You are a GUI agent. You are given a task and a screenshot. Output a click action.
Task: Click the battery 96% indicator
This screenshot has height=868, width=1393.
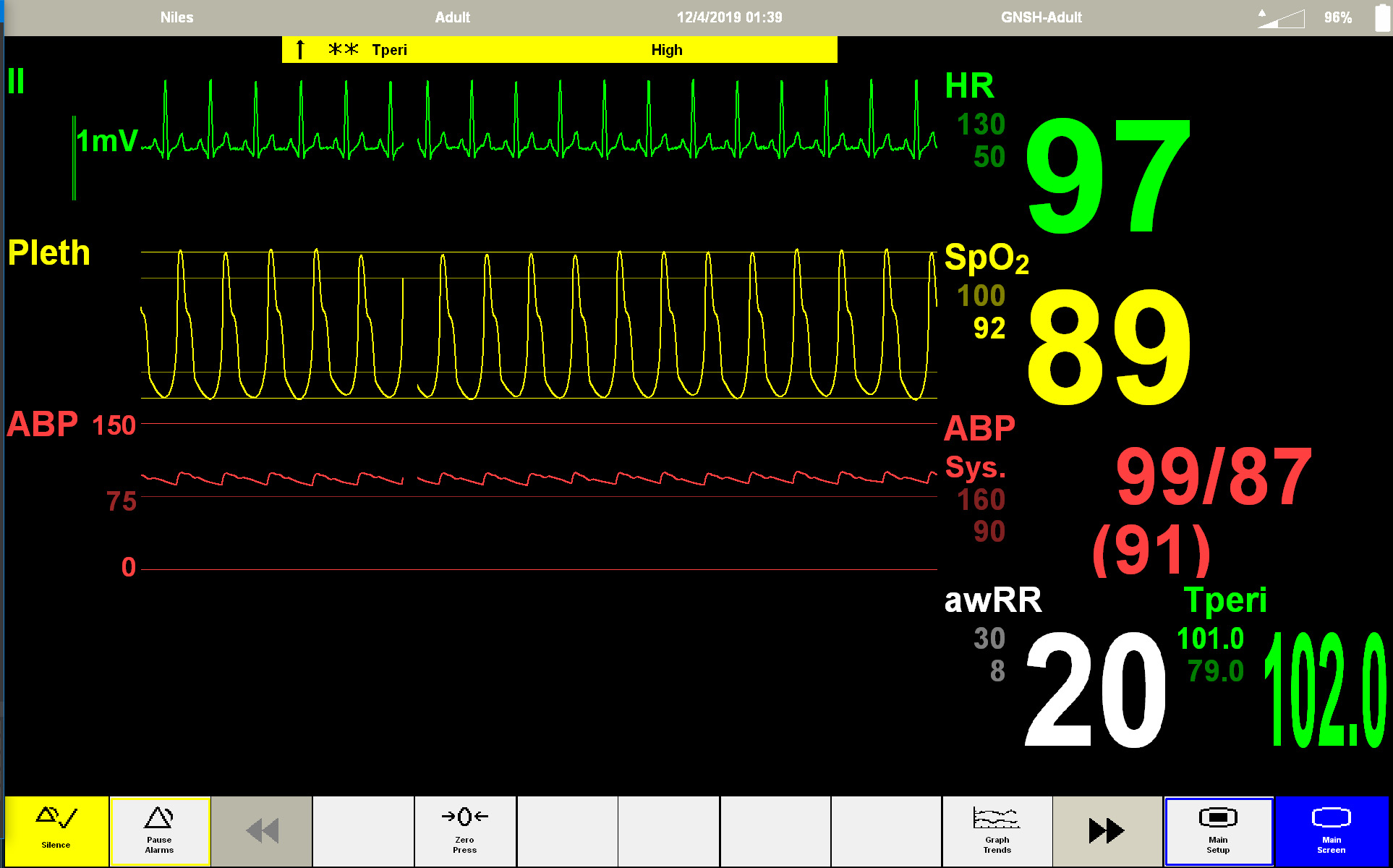point(1338,17)
